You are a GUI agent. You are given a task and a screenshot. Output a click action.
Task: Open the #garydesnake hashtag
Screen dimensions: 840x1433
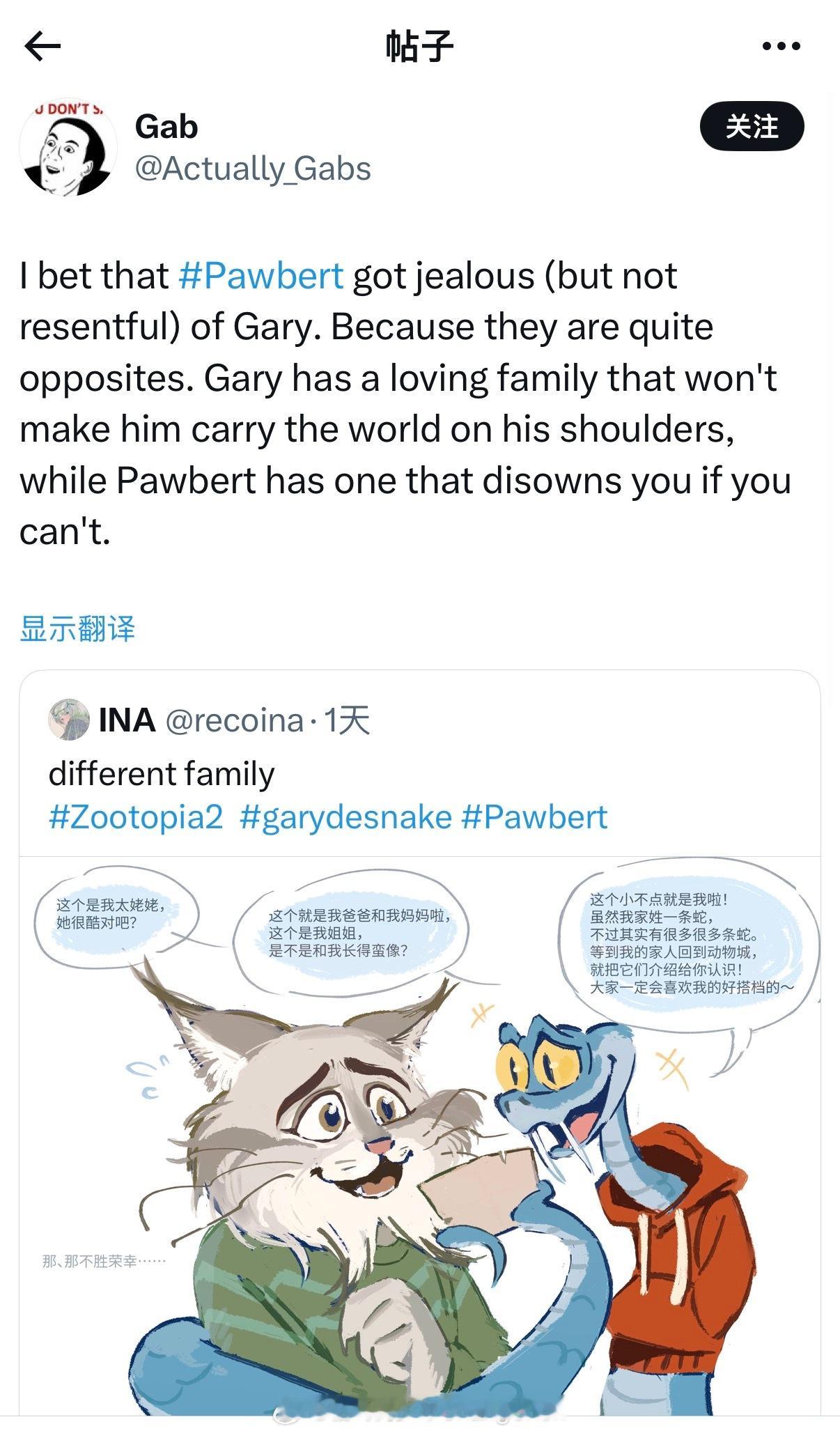tap(345, 817)
